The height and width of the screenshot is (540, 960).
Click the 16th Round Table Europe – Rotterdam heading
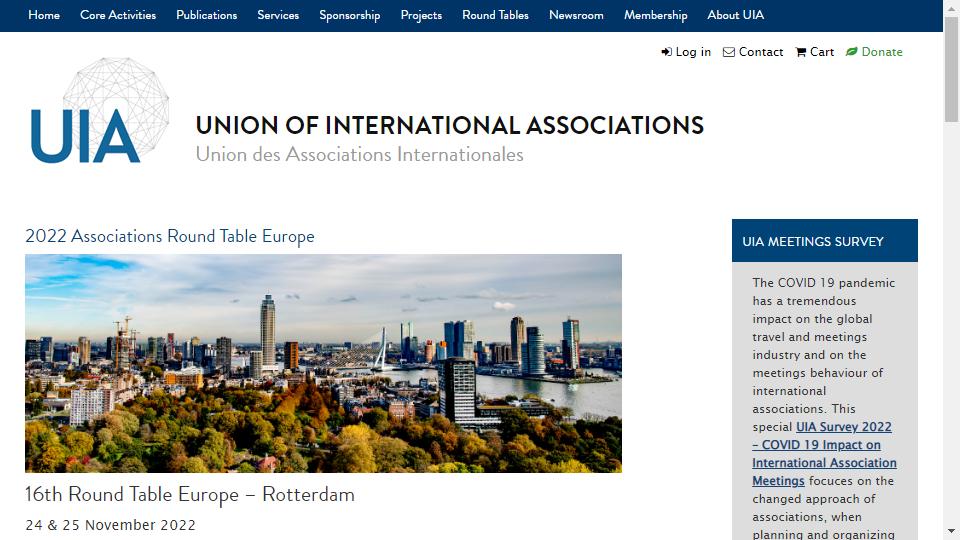tap(190, 495)
